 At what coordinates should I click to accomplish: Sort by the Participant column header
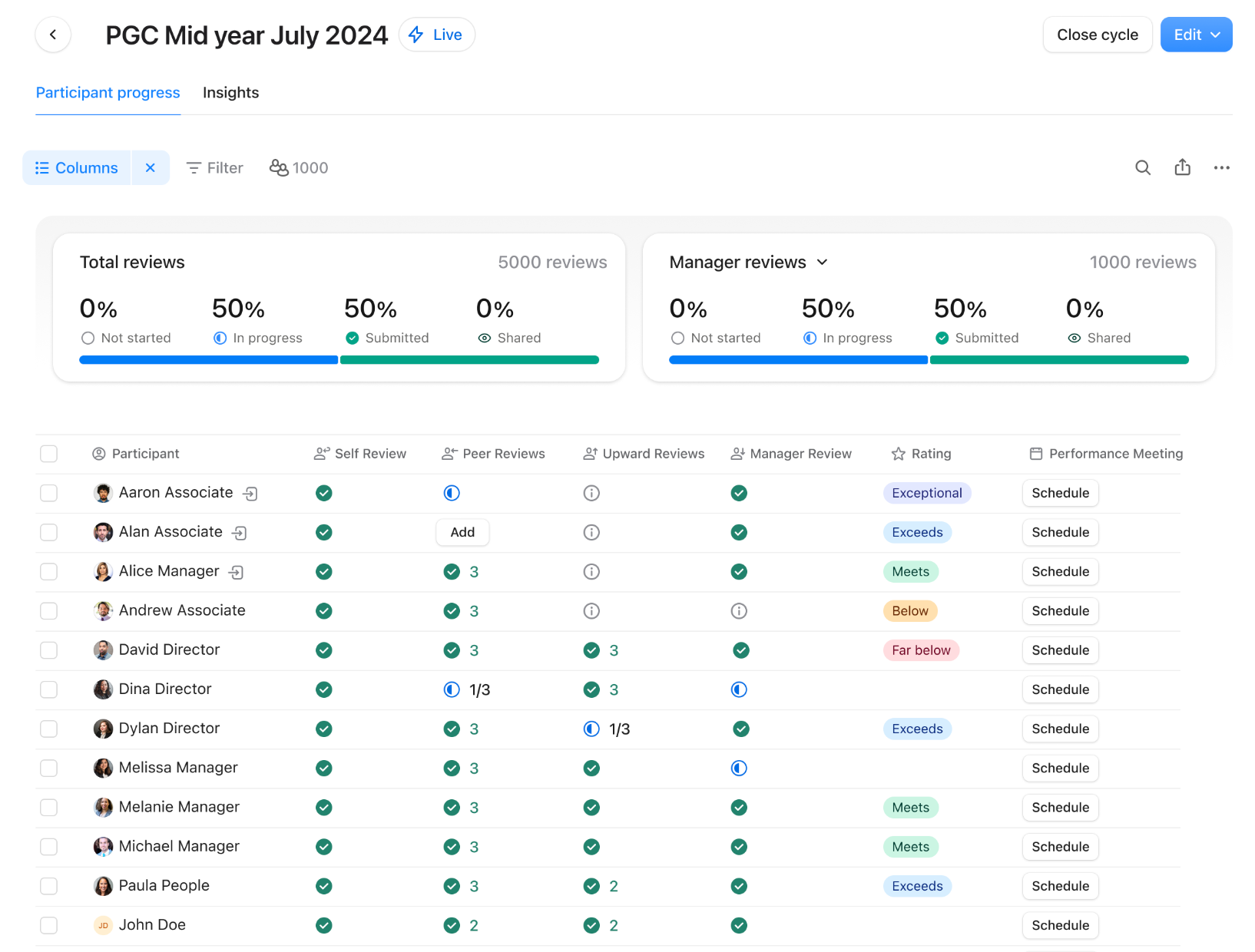point(136,454)
